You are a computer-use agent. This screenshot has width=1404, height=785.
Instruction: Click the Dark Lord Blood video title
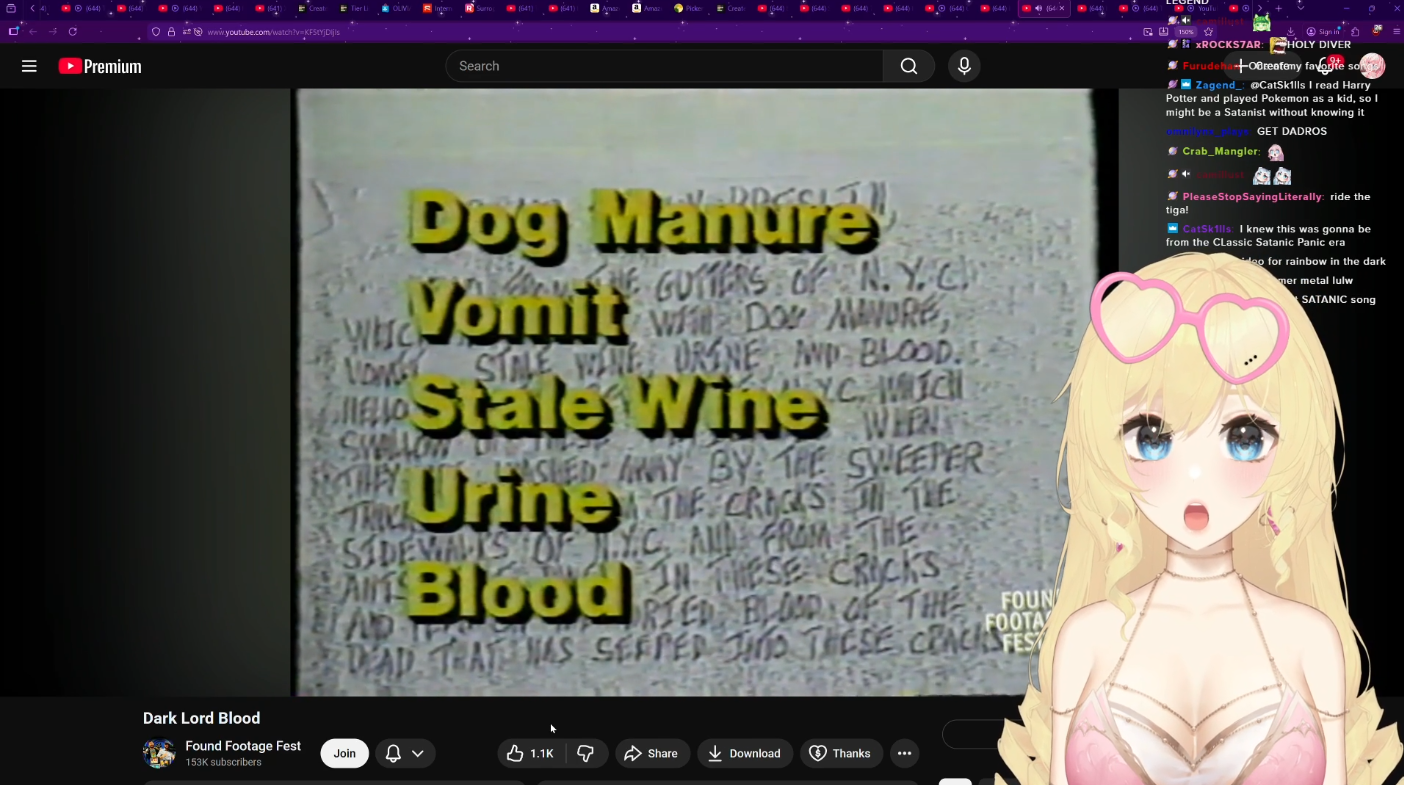[202, 718]
